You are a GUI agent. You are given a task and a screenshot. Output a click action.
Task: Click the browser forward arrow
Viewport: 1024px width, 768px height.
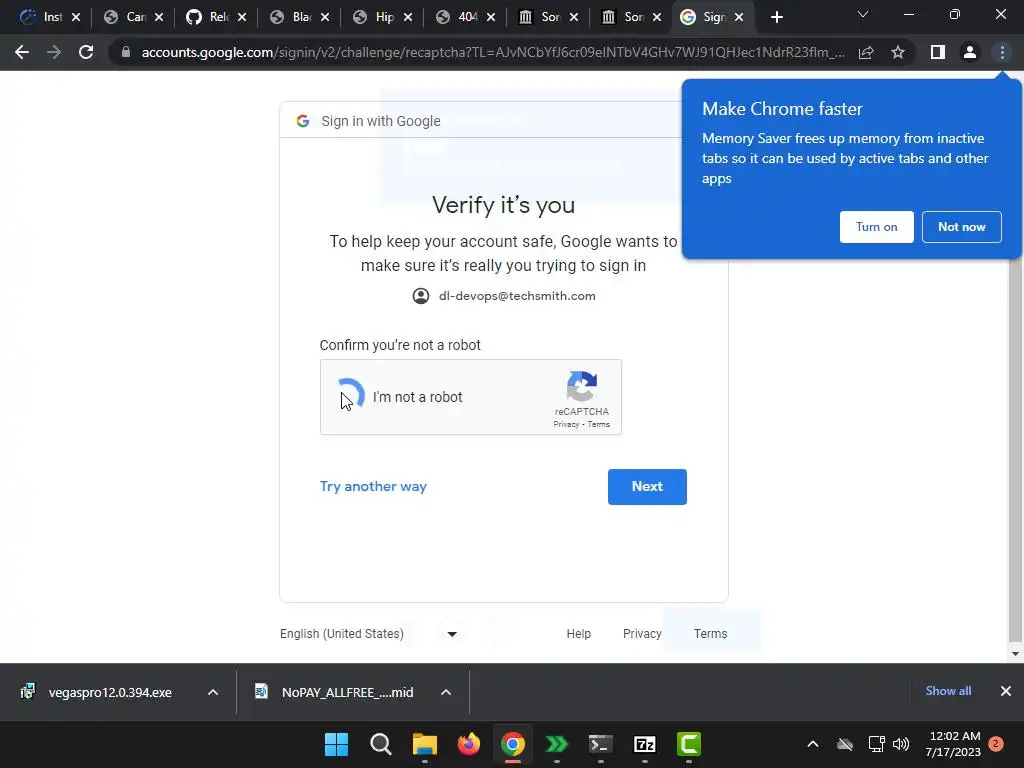54,52
